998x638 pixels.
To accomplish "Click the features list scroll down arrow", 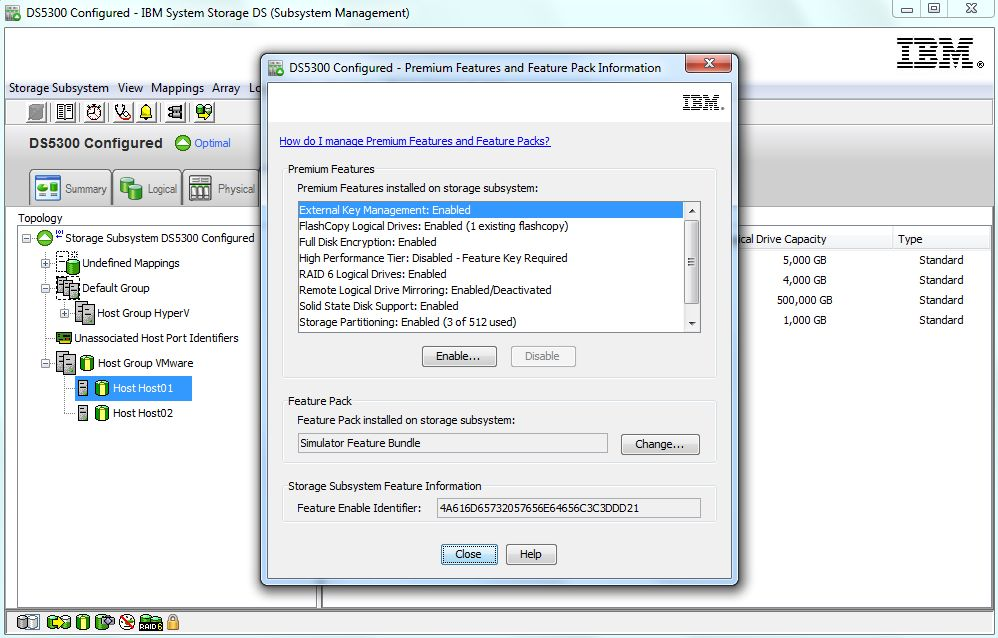I will [x=692, y=323].
